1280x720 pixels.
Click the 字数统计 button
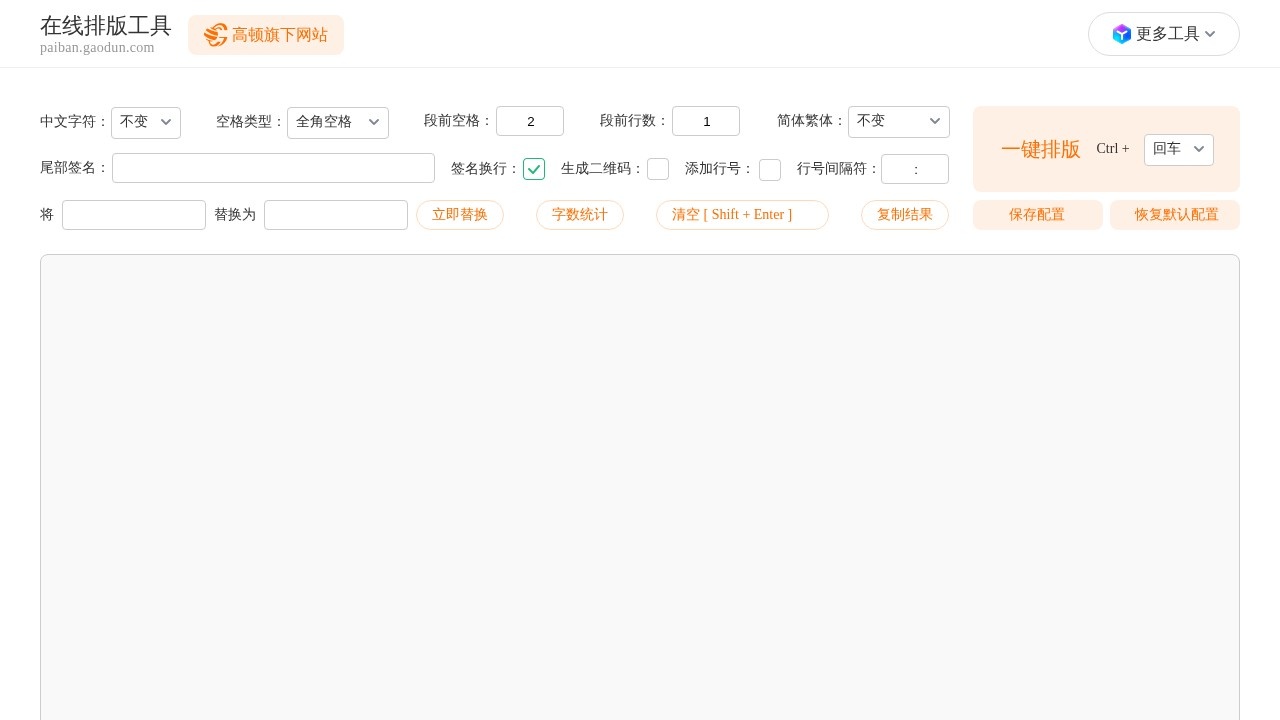580,215
